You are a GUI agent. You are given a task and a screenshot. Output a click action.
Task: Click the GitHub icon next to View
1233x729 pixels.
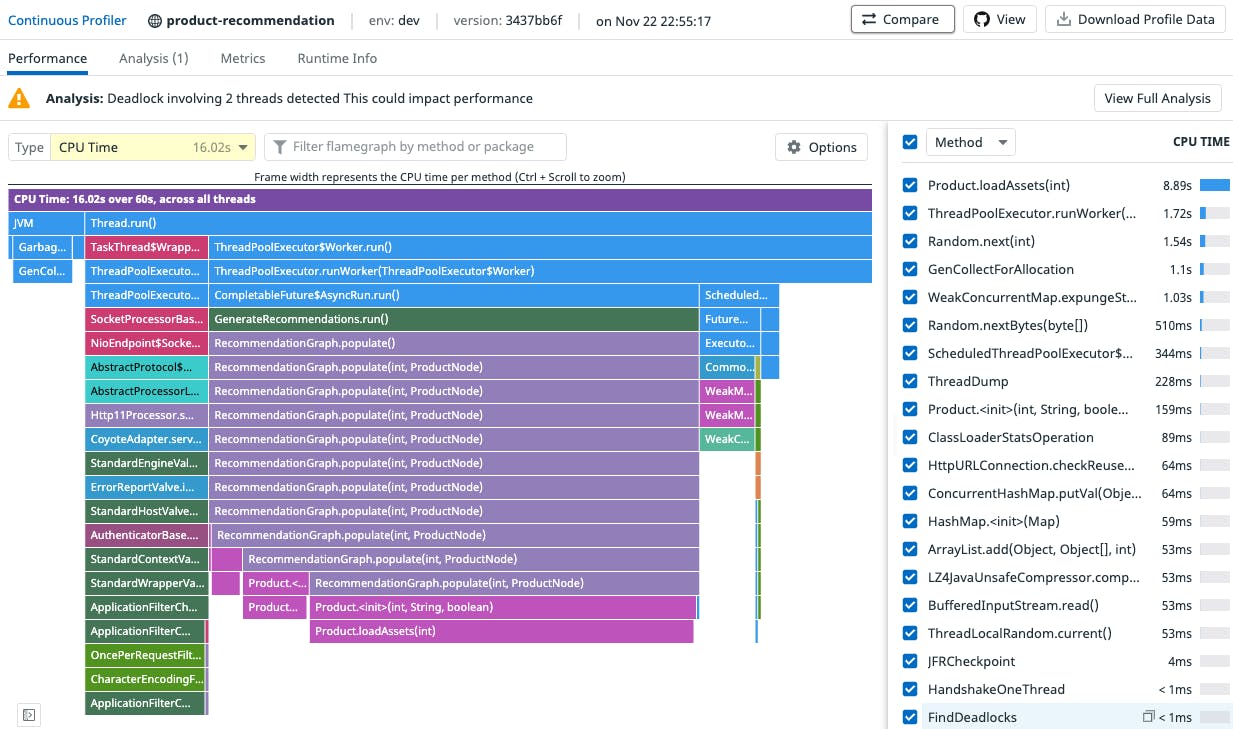pyautogui.click(x=982, y=19)
